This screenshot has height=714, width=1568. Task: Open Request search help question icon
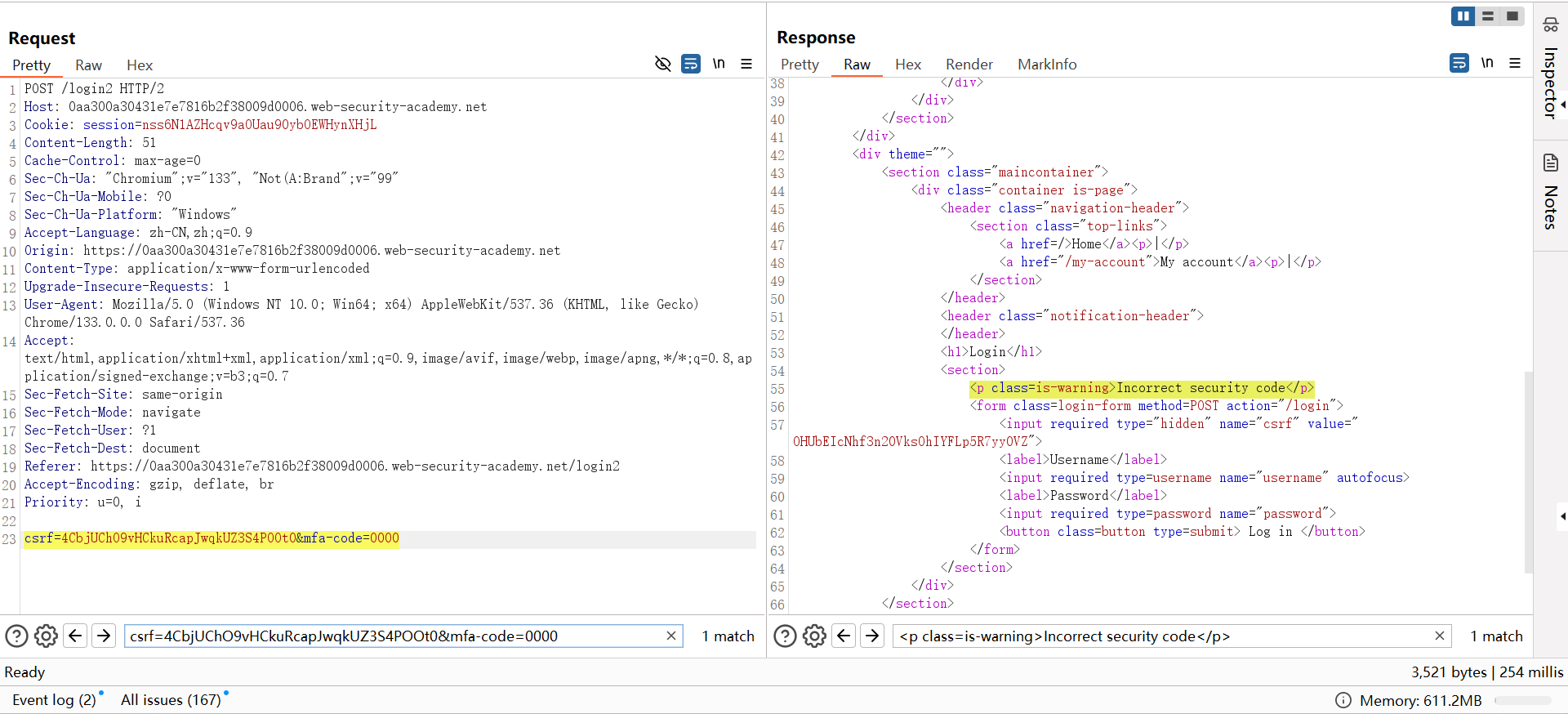[16, 636]
